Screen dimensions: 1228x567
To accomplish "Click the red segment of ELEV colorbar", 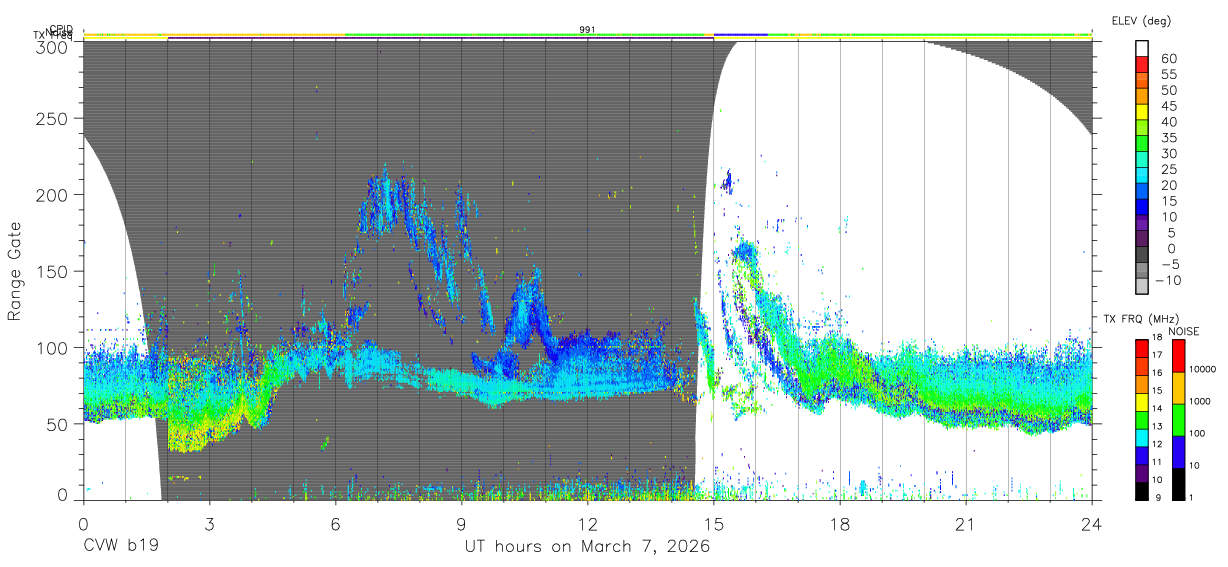I will pyautogui.click(x=1143, y=63).
